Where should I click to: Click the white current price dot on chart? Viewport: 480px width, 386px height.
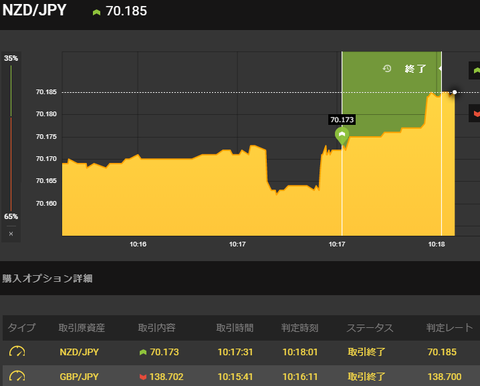coord(455,92)
